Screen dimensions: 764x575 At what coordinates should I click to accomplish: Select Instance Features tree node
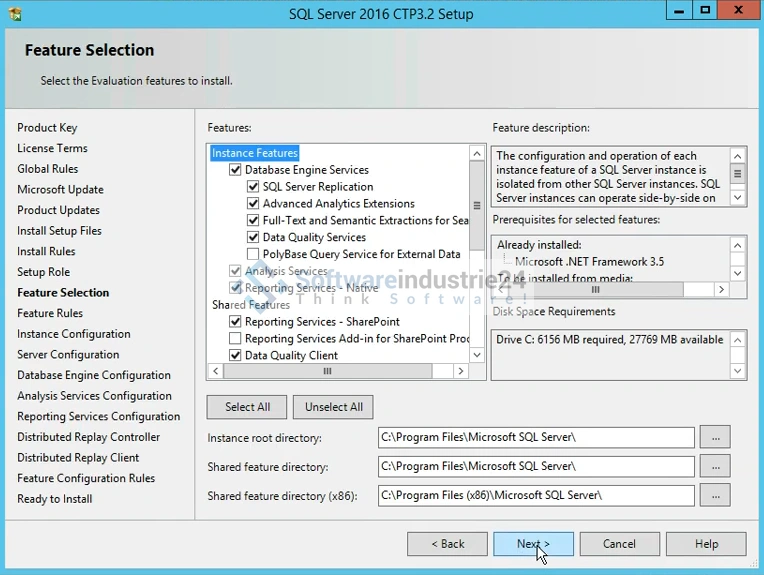255,153
